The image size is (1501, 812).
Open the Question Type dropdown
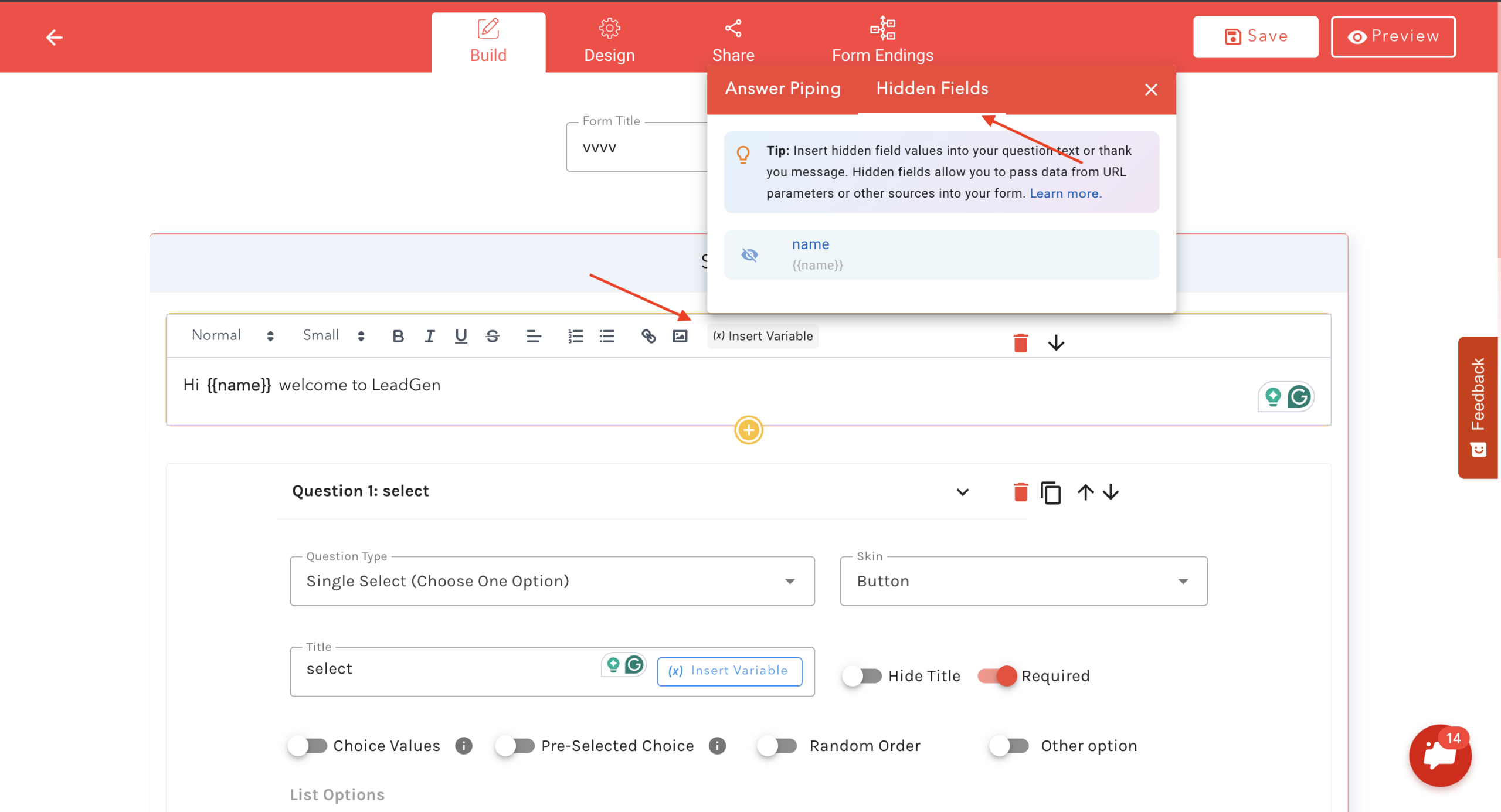pos(551,581)
